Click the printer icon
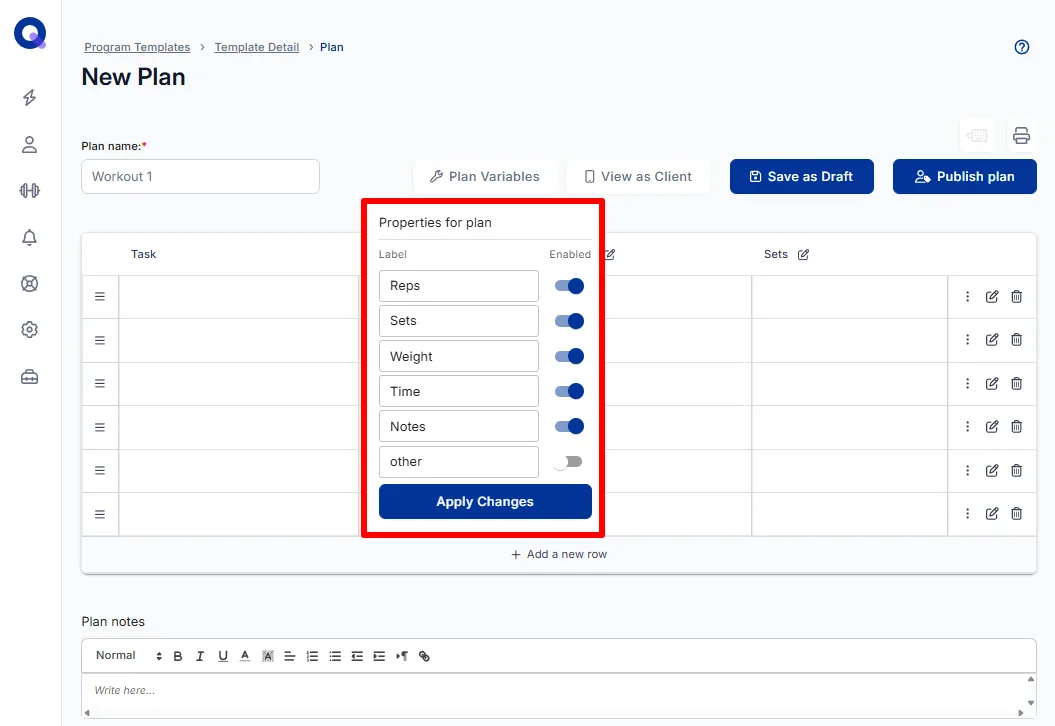 1021,135
